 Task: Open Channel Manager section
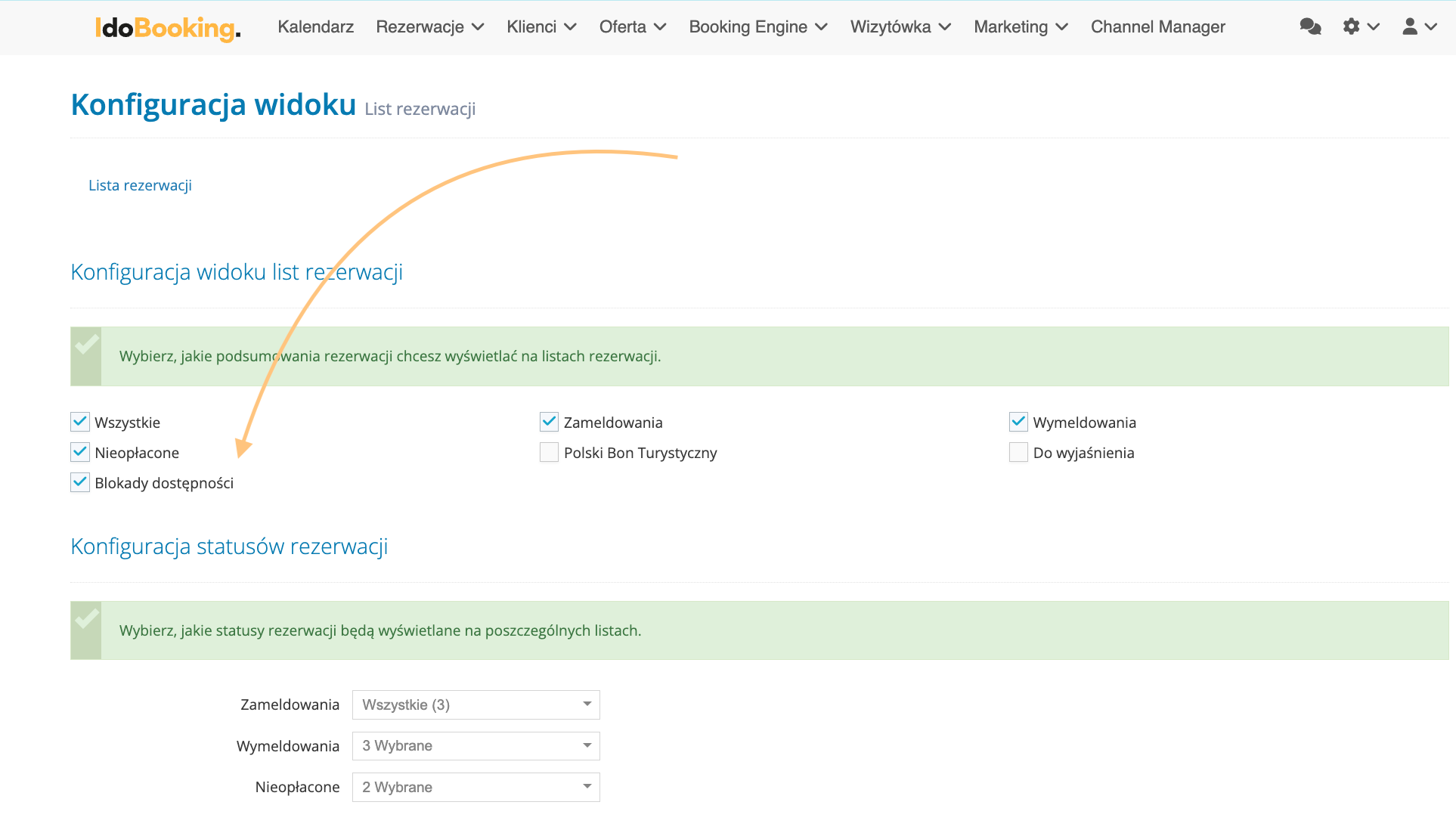pos(1157,27)
